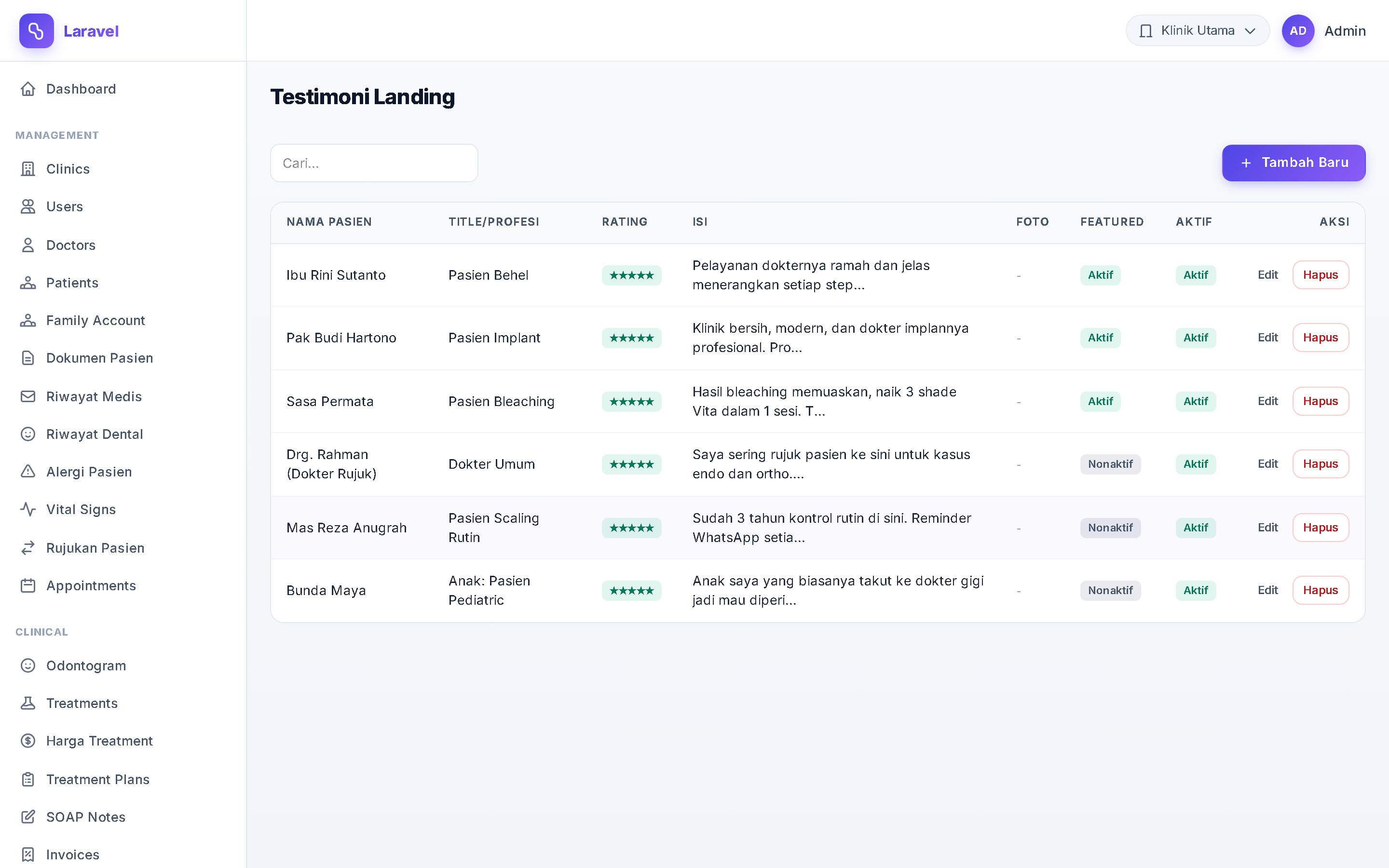Click the RATING column header

pyautogui.click(x=625, y=222)
